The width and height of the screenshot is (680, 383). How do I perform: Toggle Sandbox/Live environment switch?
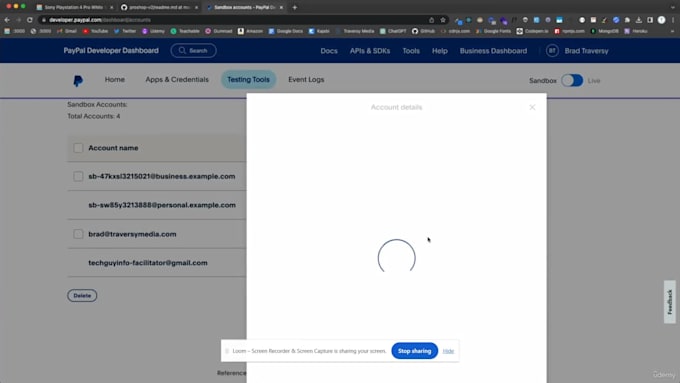572,81
